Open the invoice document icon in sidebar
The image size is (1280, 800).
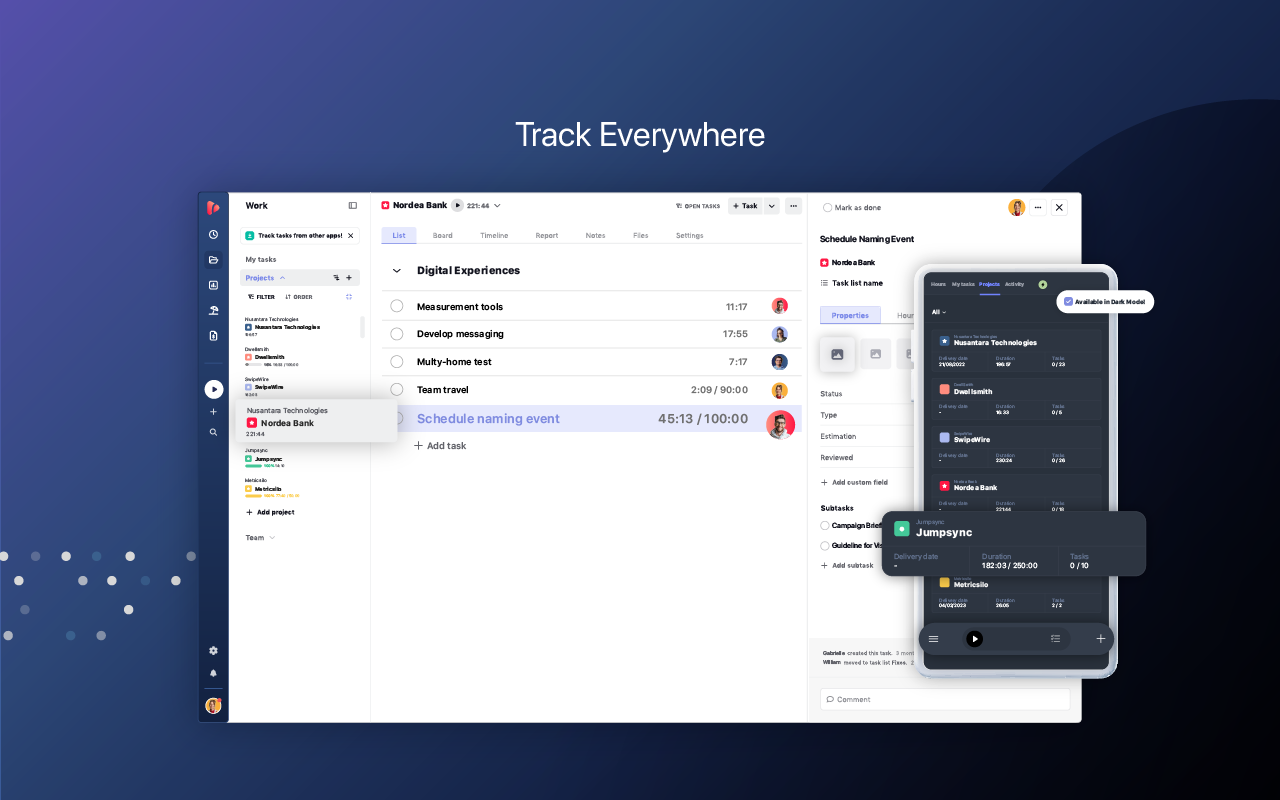[213, 336]
